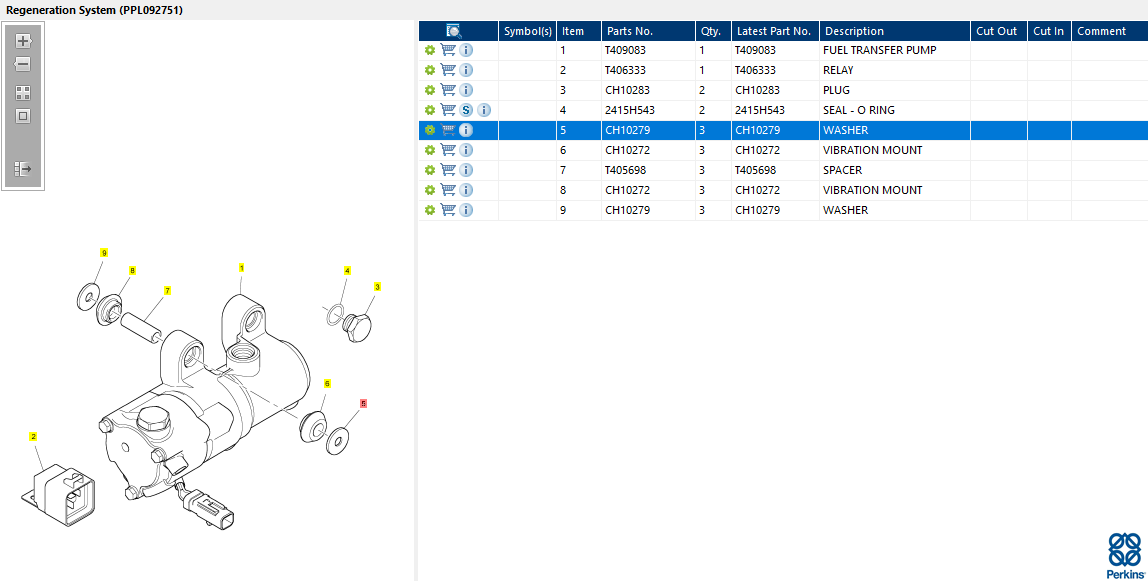Add item 8 VIBRATION MOUNT to cart
This screenshot has height=581, width=1148.
(x=448, y=190)
